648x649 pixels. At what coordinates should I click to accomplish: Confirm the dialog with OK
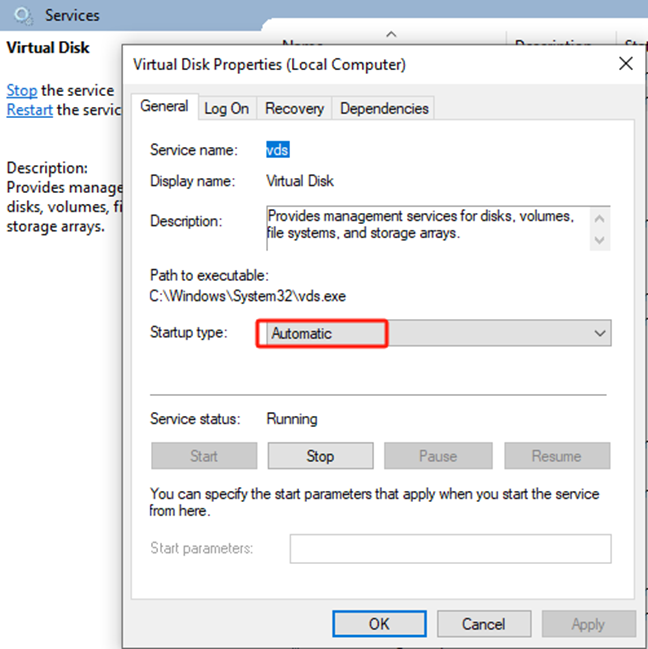pos(379,624)
